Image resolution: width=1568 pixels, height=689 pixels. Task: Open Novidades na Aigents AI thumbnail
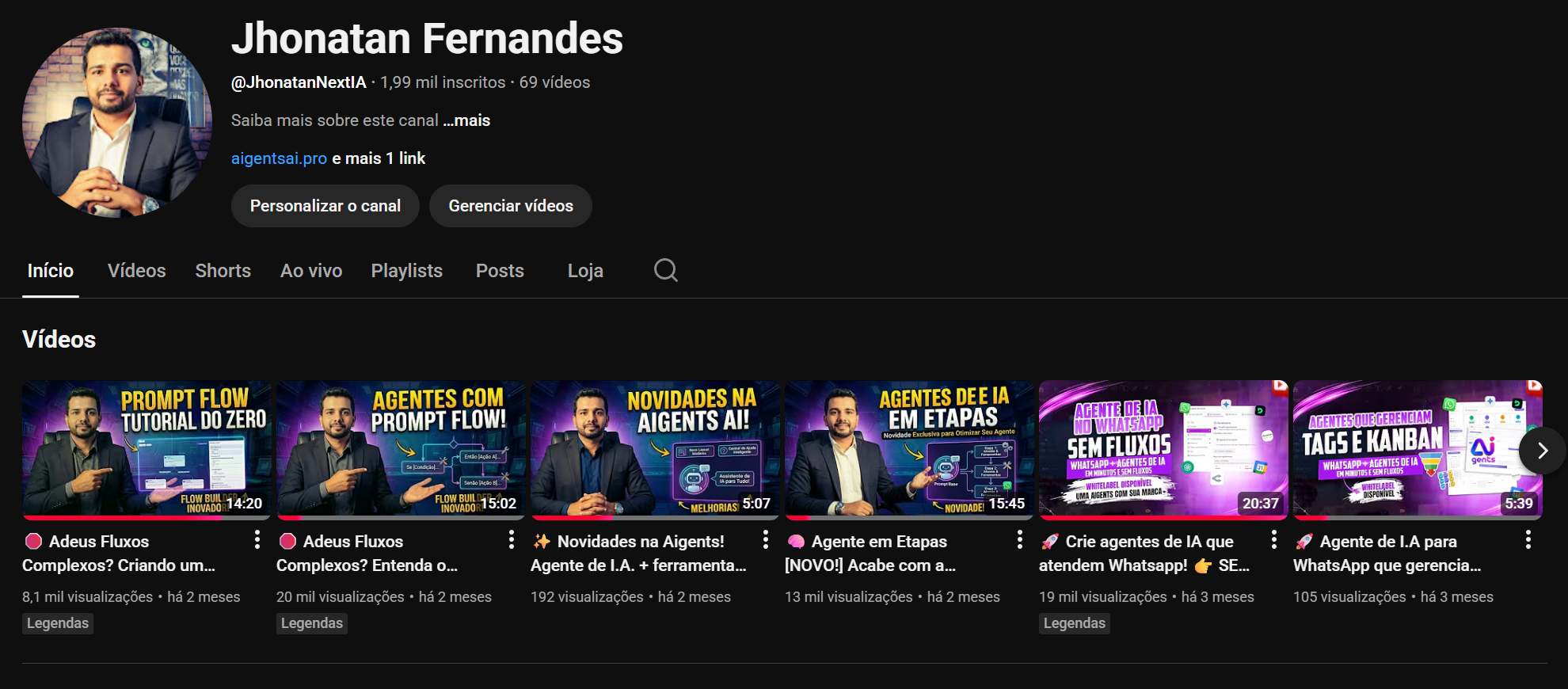coord(655,449)
